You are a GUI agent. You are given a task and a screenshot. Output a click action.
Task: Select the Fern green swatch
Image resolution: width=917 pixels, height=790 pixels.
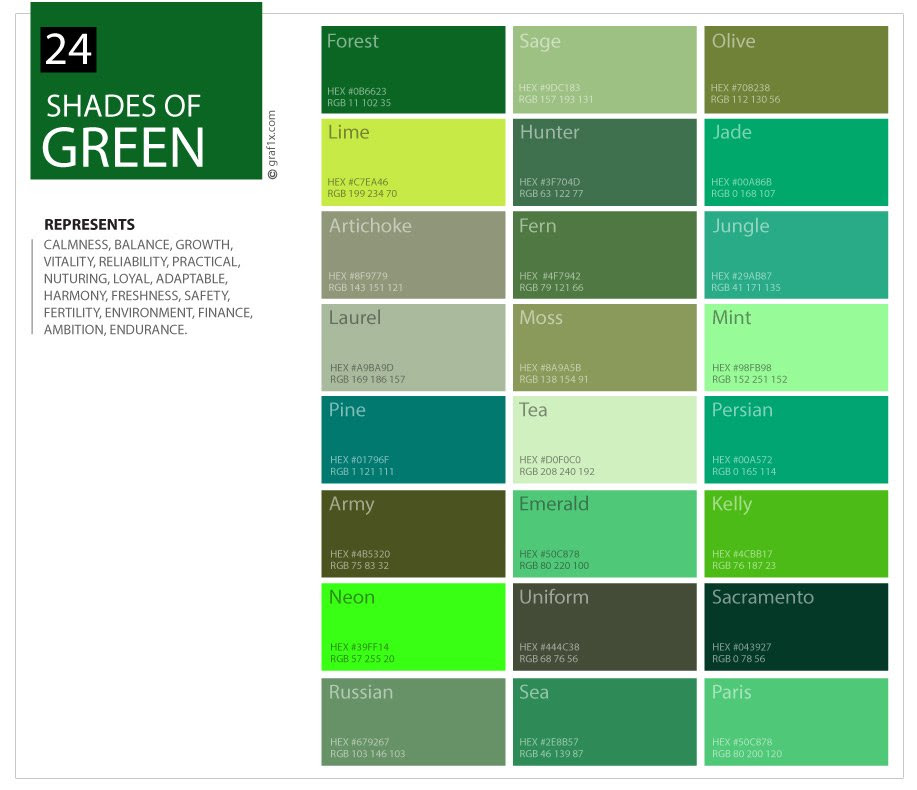point(604,254)
